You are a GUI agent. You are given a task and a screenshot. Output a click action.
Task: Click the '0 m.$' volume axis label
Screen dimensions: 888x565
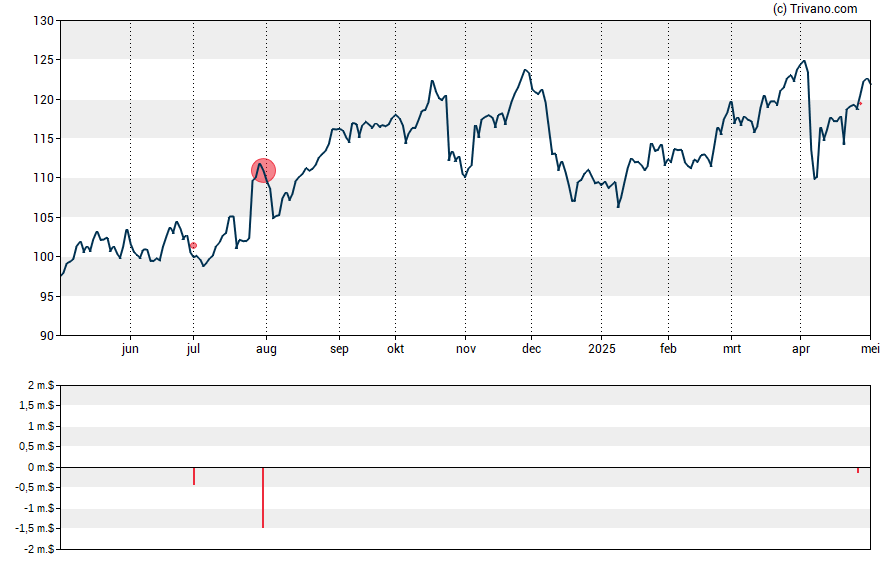[x=41, y=467]
